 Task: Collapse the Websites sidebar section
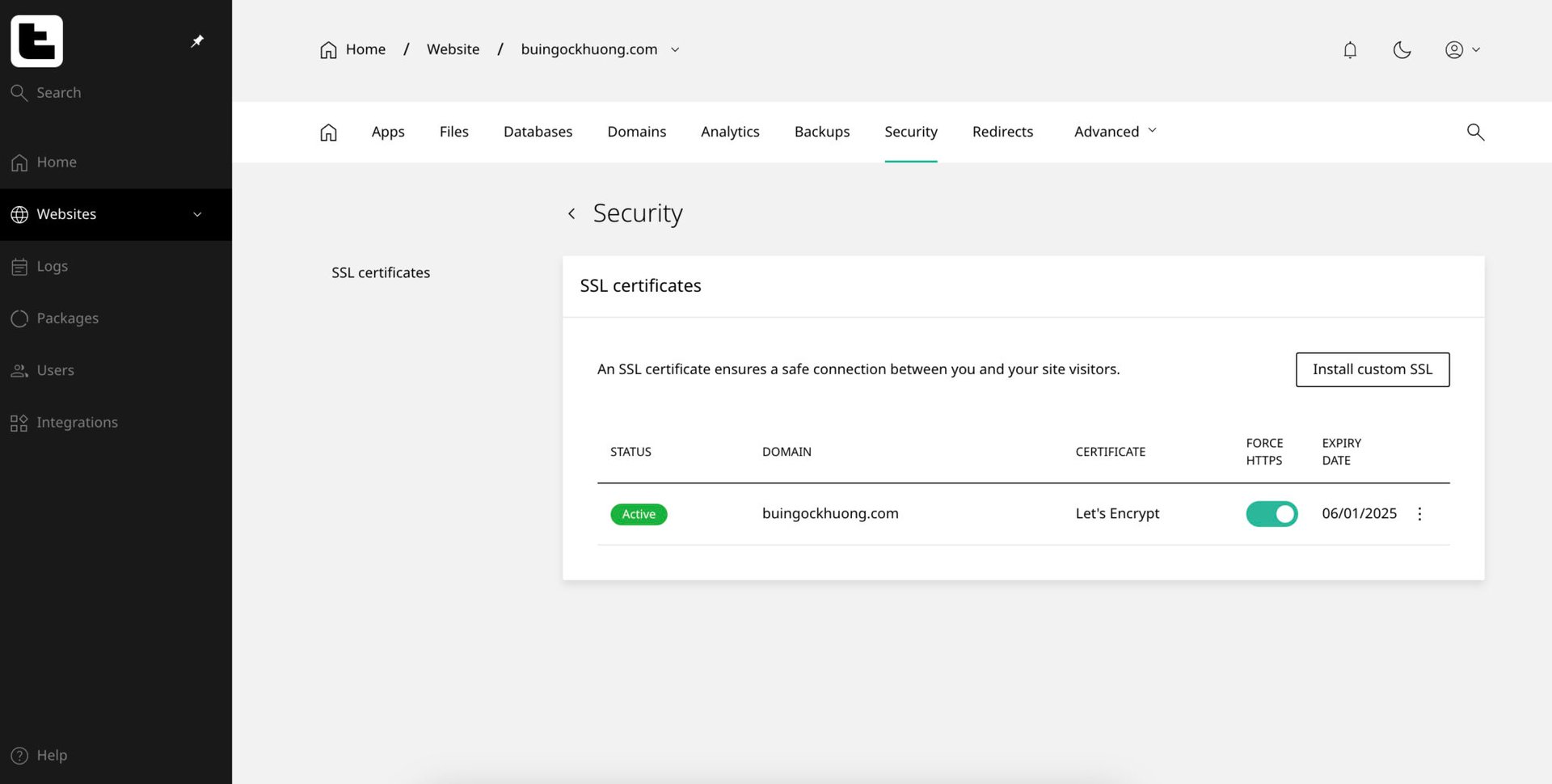(x=197, y=214)
